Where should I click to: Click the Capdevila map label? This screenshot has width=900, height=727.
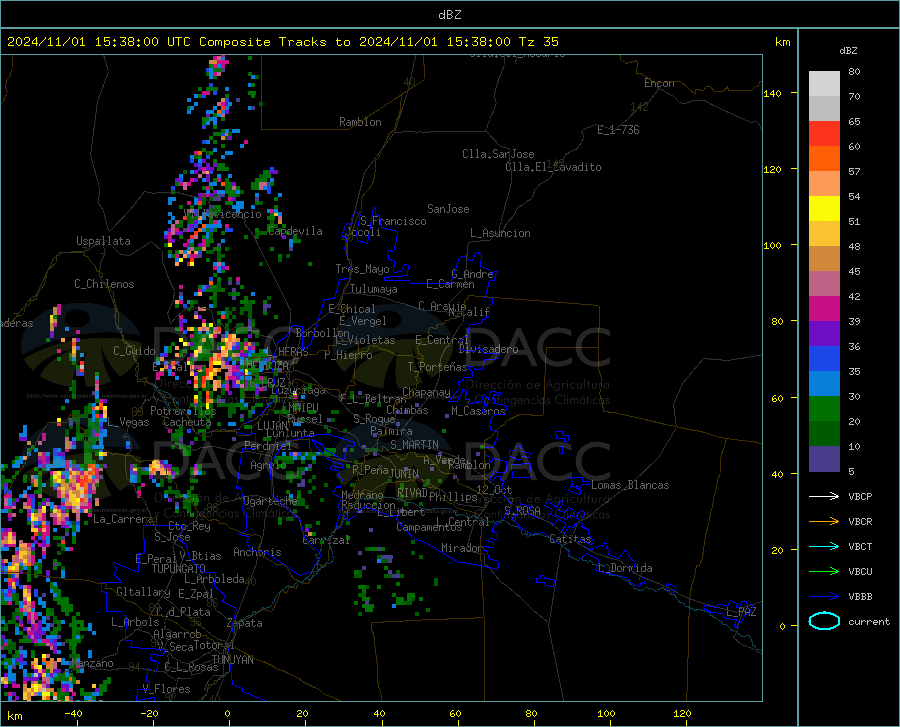point(295,231)
